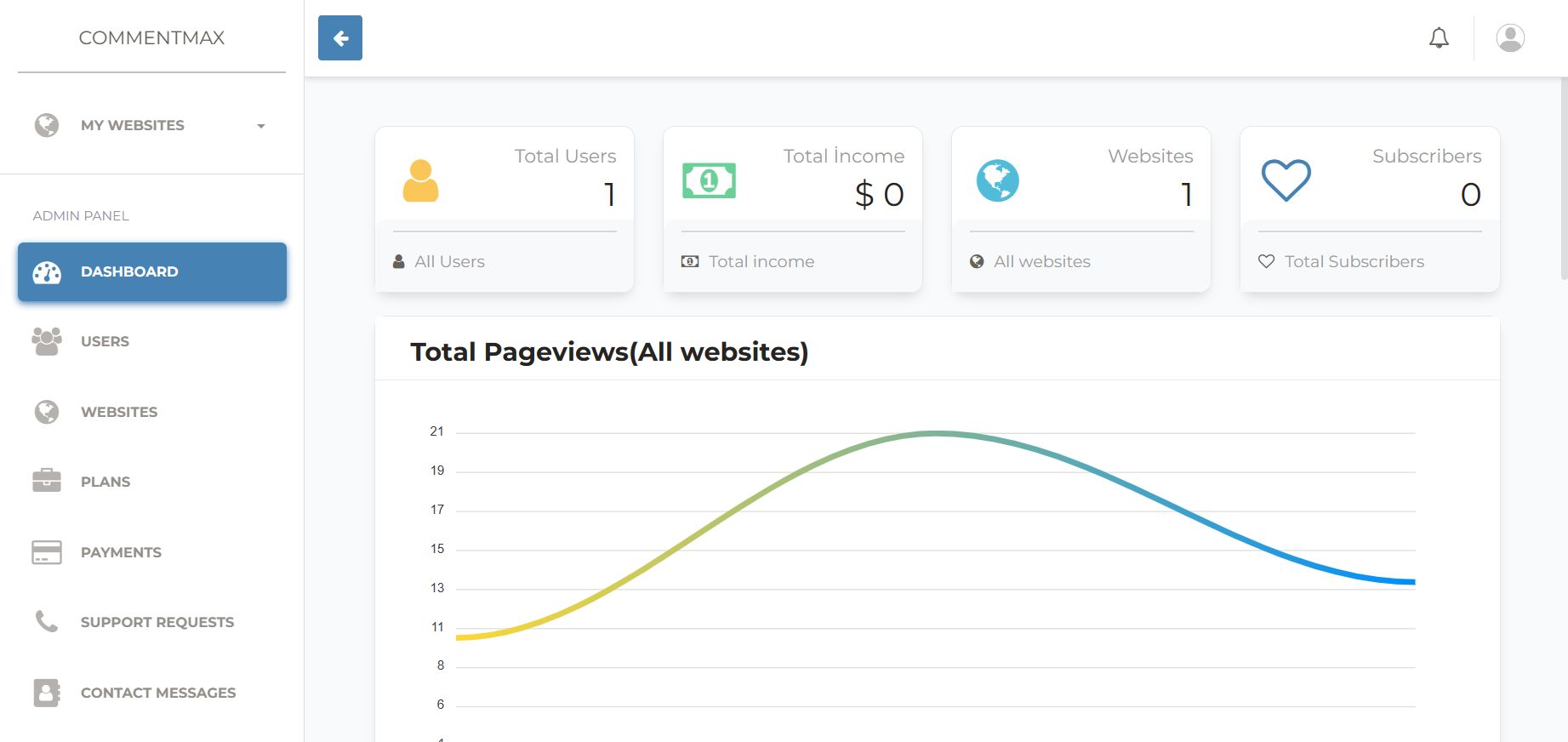Open the My Websites menu label
1568x742 pixels.
click(x=133, y=125)
